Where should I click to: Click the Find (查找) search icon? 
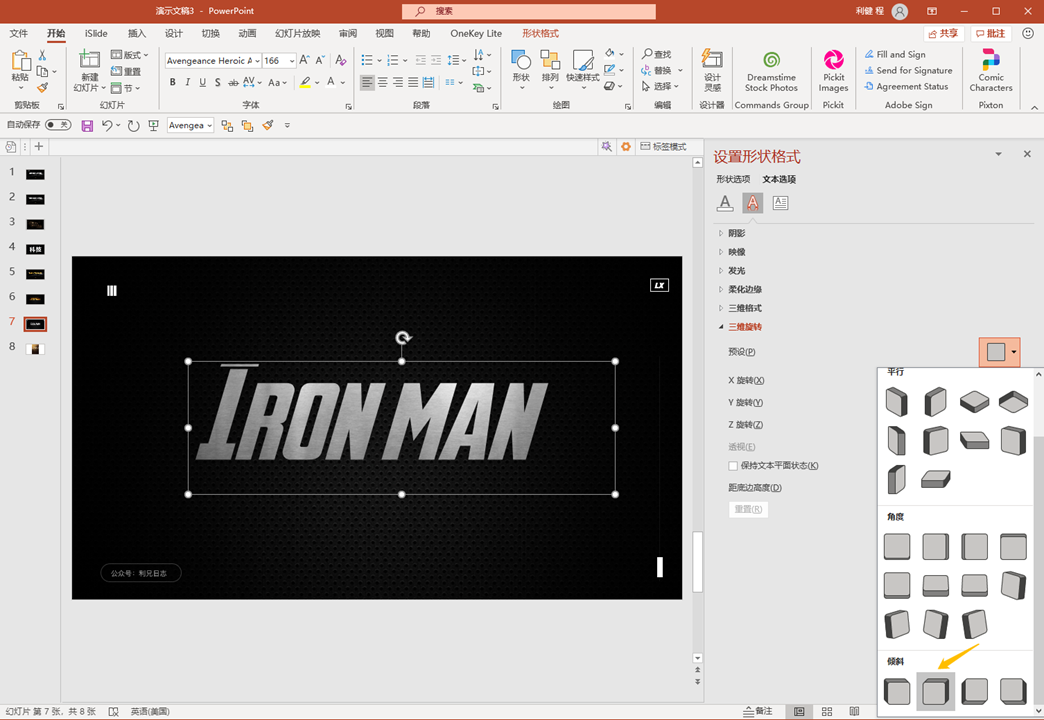coord(647,54)
